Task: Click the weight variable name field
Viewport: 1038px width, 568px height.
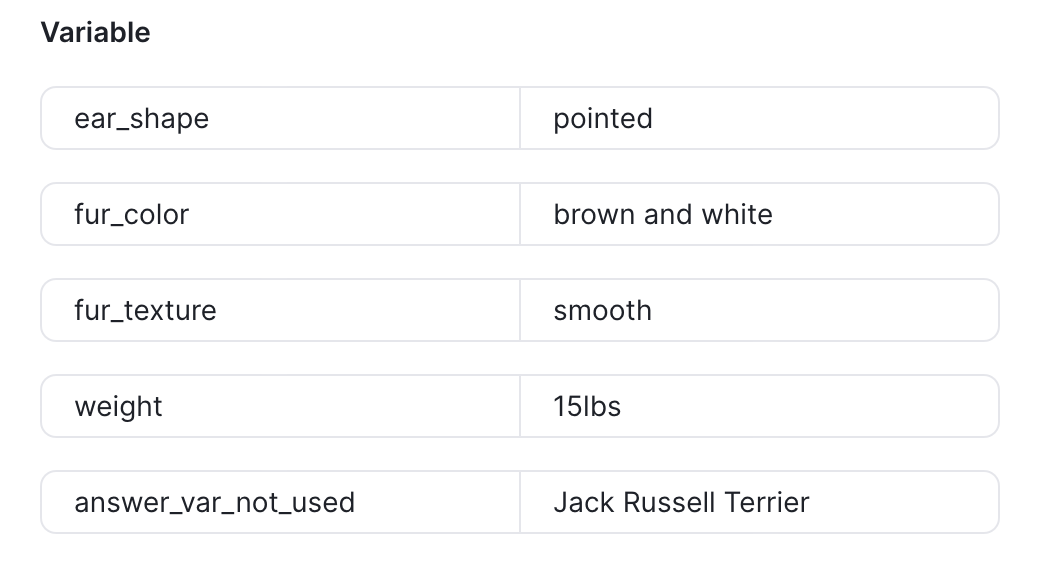Action: click(x=281, y=406)
